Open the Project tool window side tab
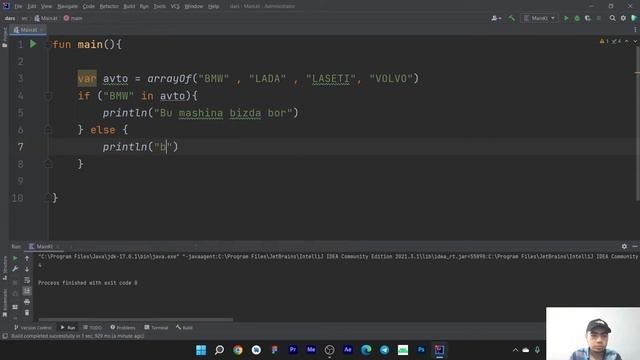The height and width of the screenshot is (360, 640). coord(4,39)
